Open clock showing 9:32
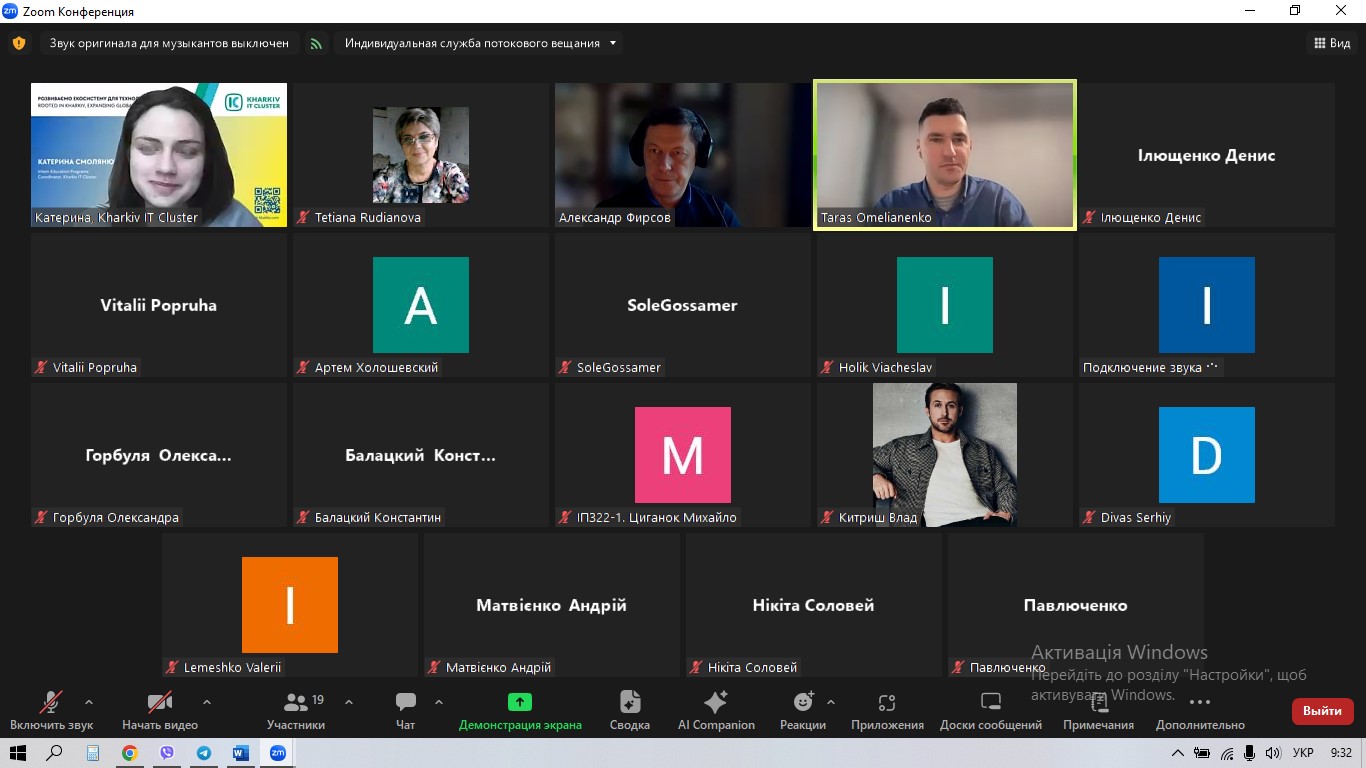Screen dimensions: 1366x768 point(1341,753)
